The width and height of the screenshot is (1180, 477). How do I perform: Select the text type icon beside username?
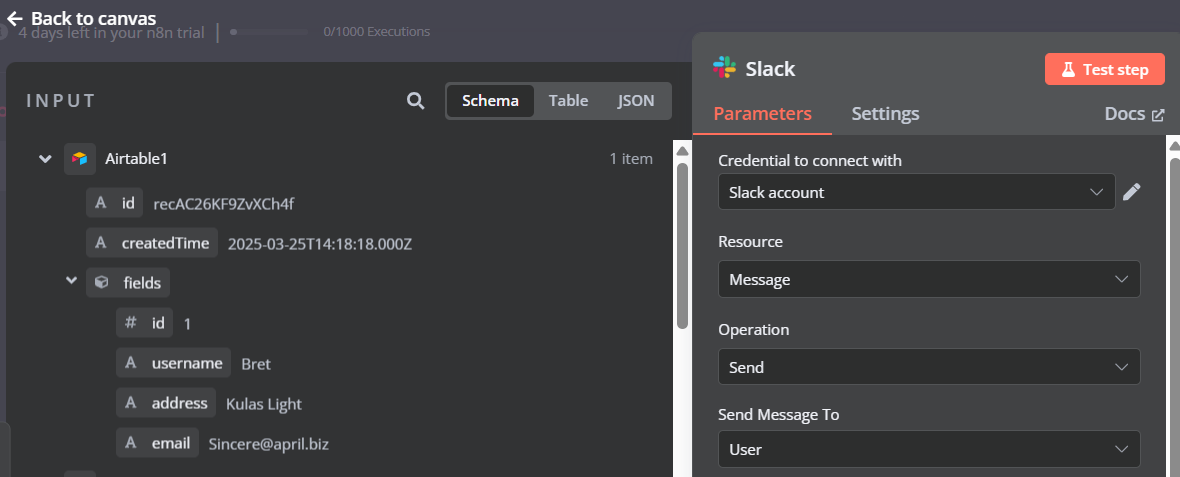131,363
